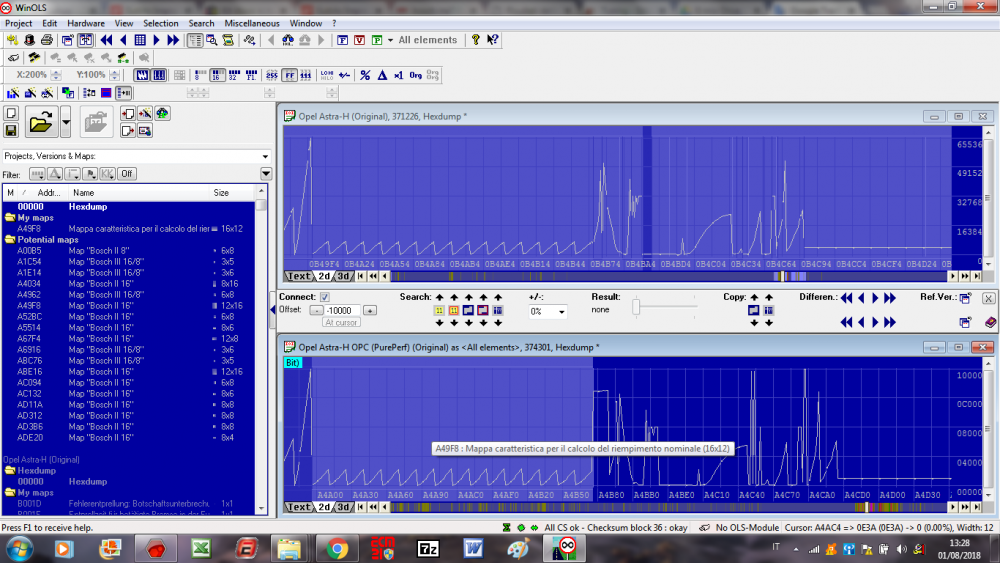Click the x1 factor icon

pyautogui.click(x=399, y=75)
